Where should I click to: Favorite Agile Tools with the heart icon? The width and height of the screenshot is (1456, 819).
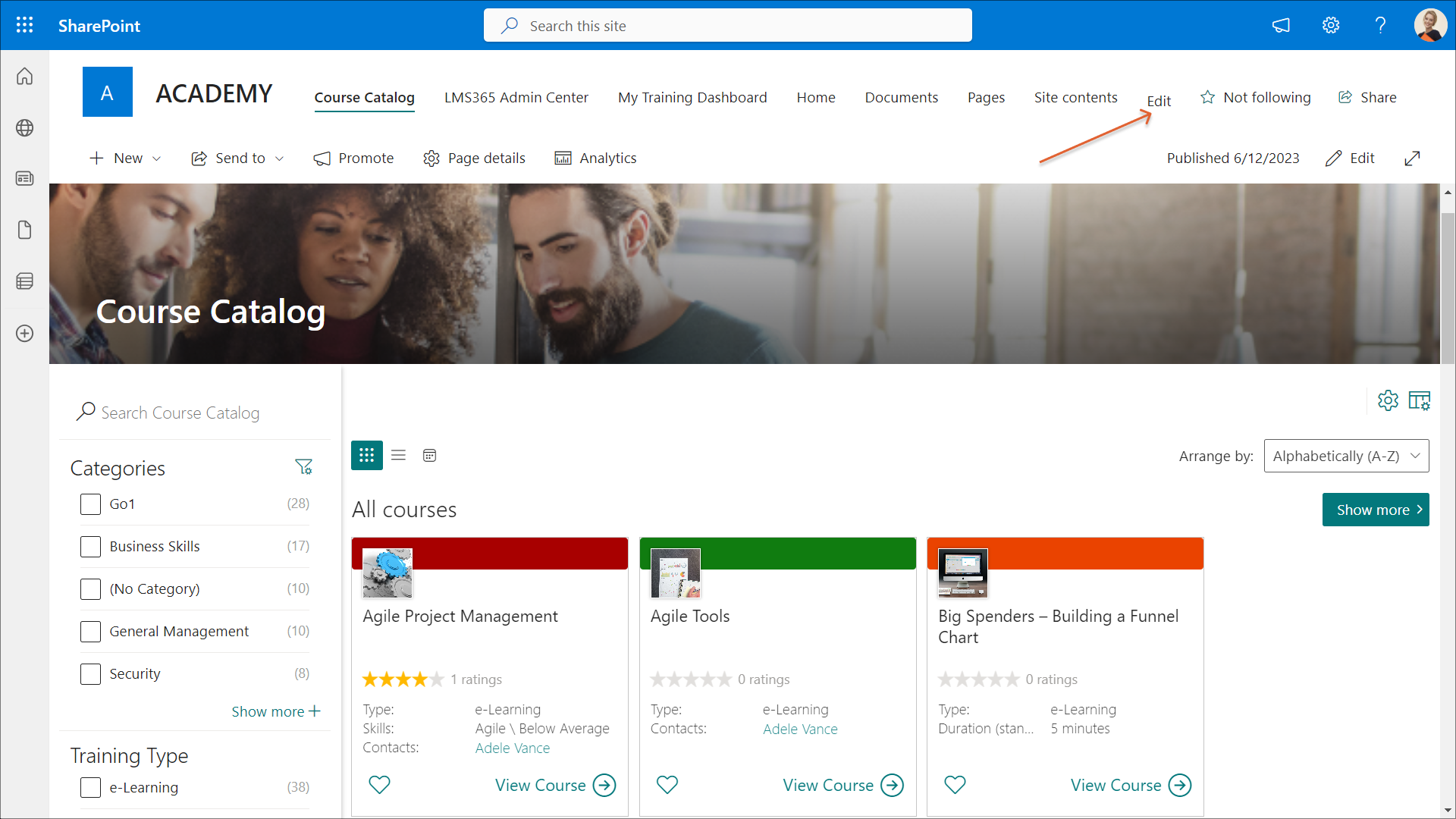[x=667, y=784]
